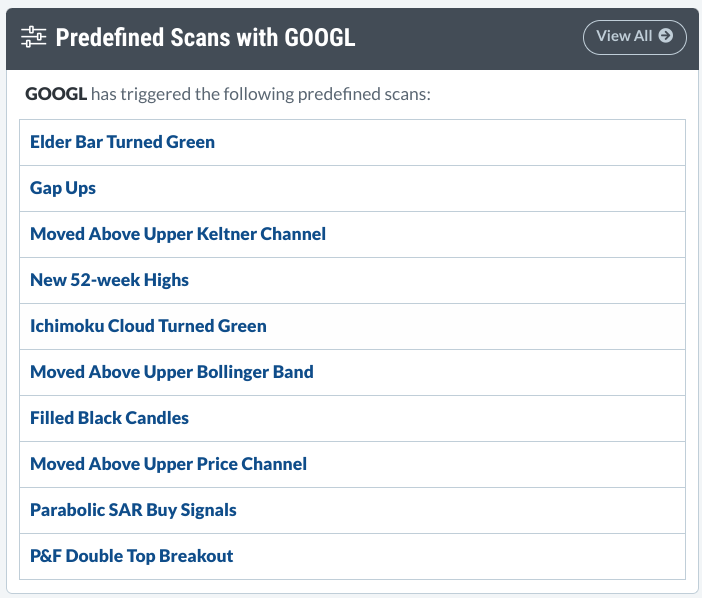Click empty space in New 52-week Highs row

point(437,281)
